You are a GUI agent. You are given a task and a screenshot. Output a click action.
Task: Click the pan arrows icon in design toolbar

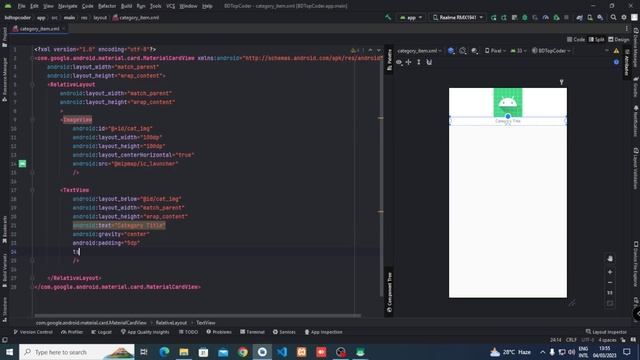click(409, 62)
